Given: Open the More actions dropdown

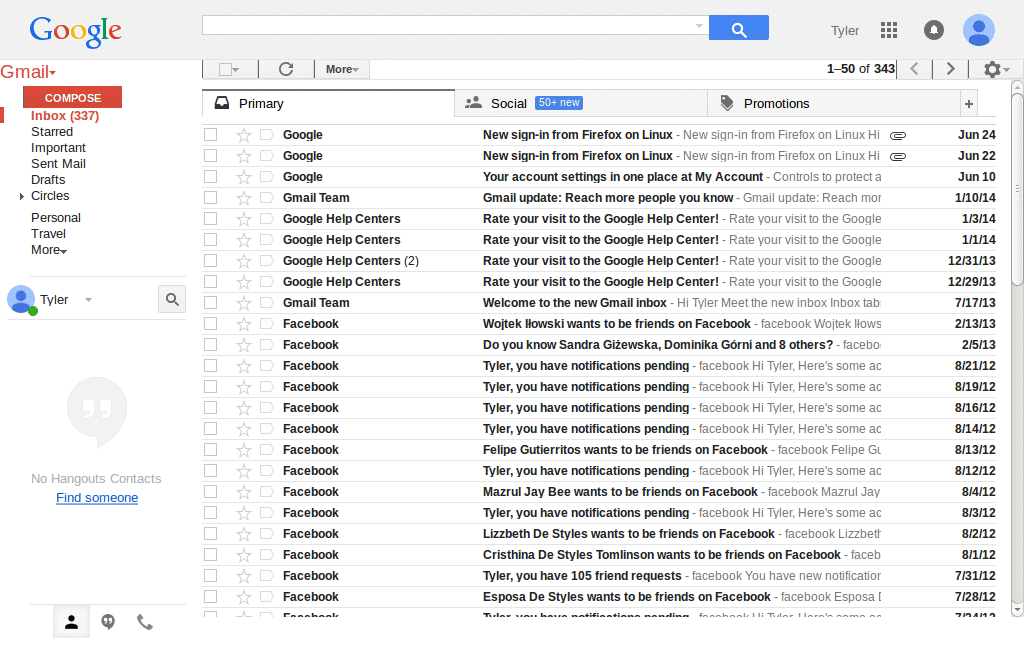Looking at the screenshot, I should coord(342,69).
